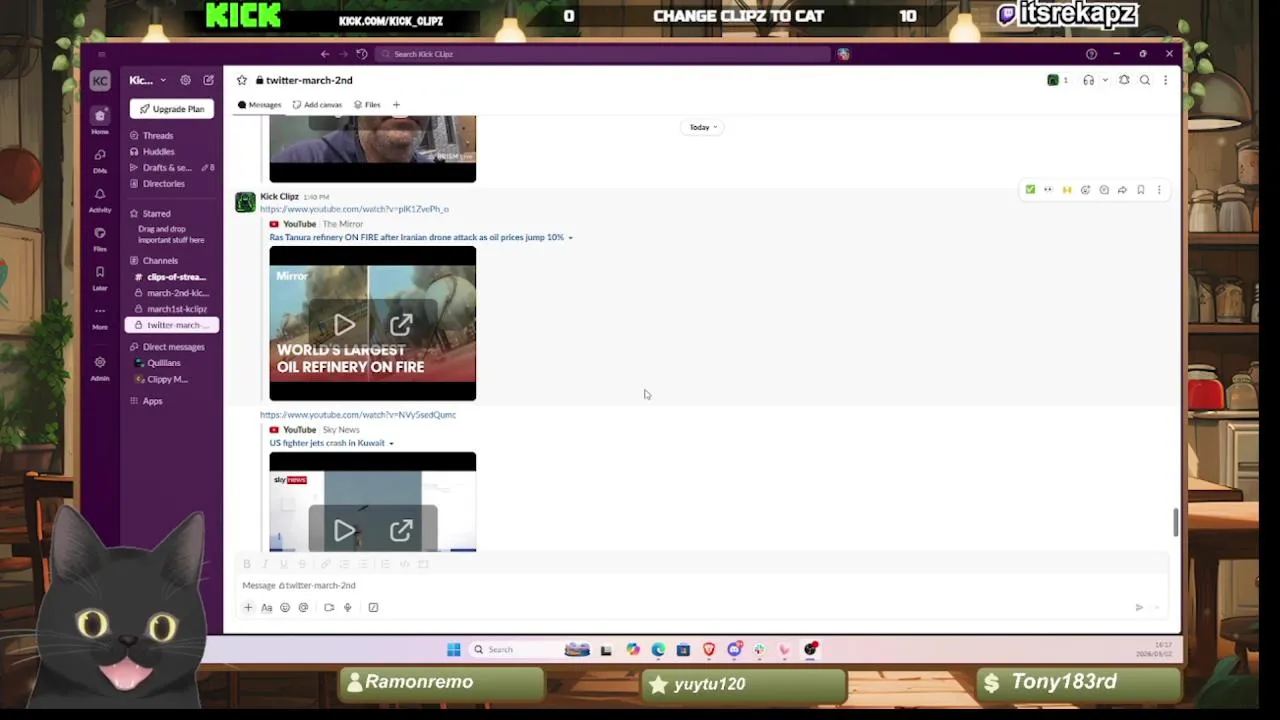
Task: React with white check mark emoji
Action: pos(1030,190)
